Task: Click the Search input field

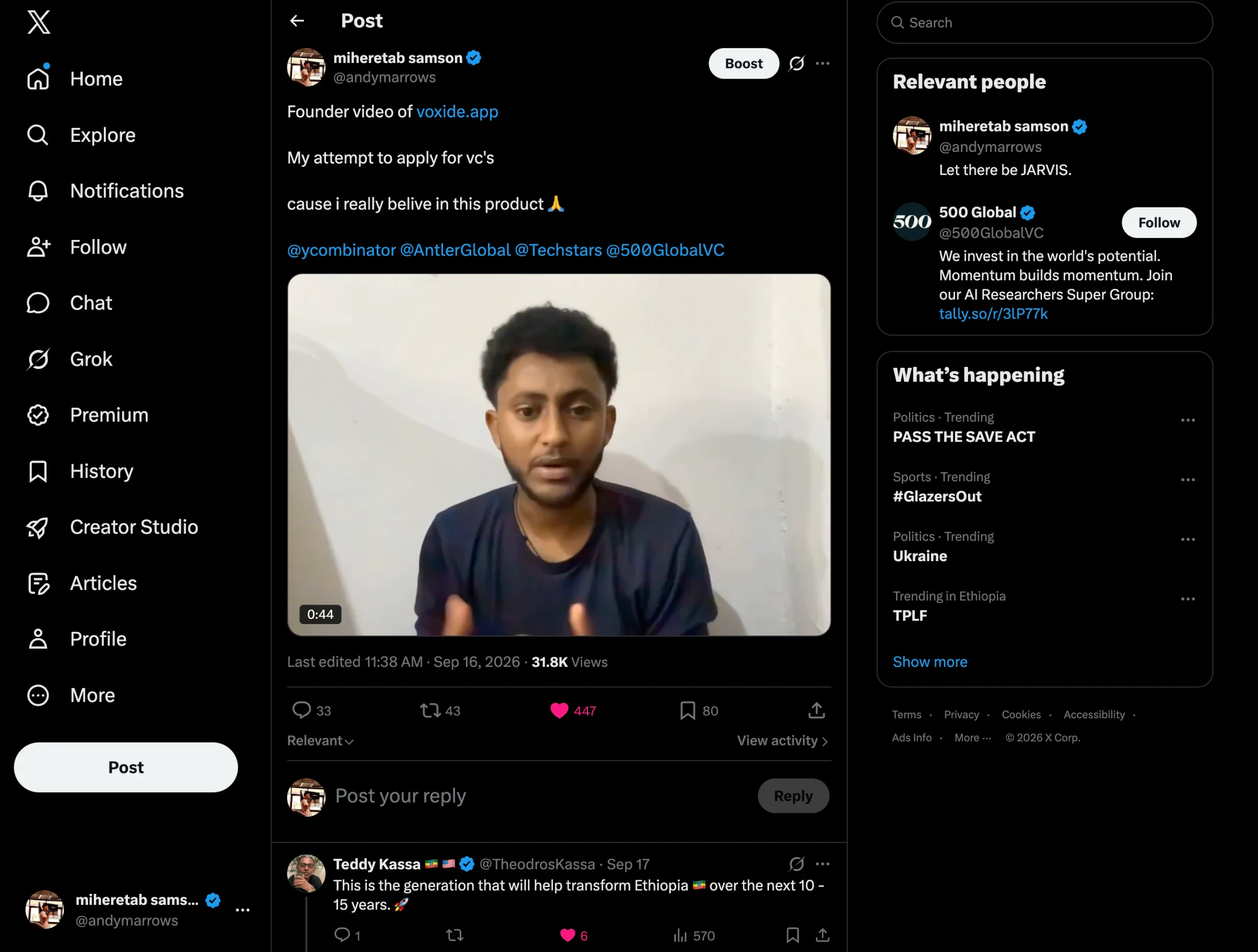Action: pos(1044,23)
